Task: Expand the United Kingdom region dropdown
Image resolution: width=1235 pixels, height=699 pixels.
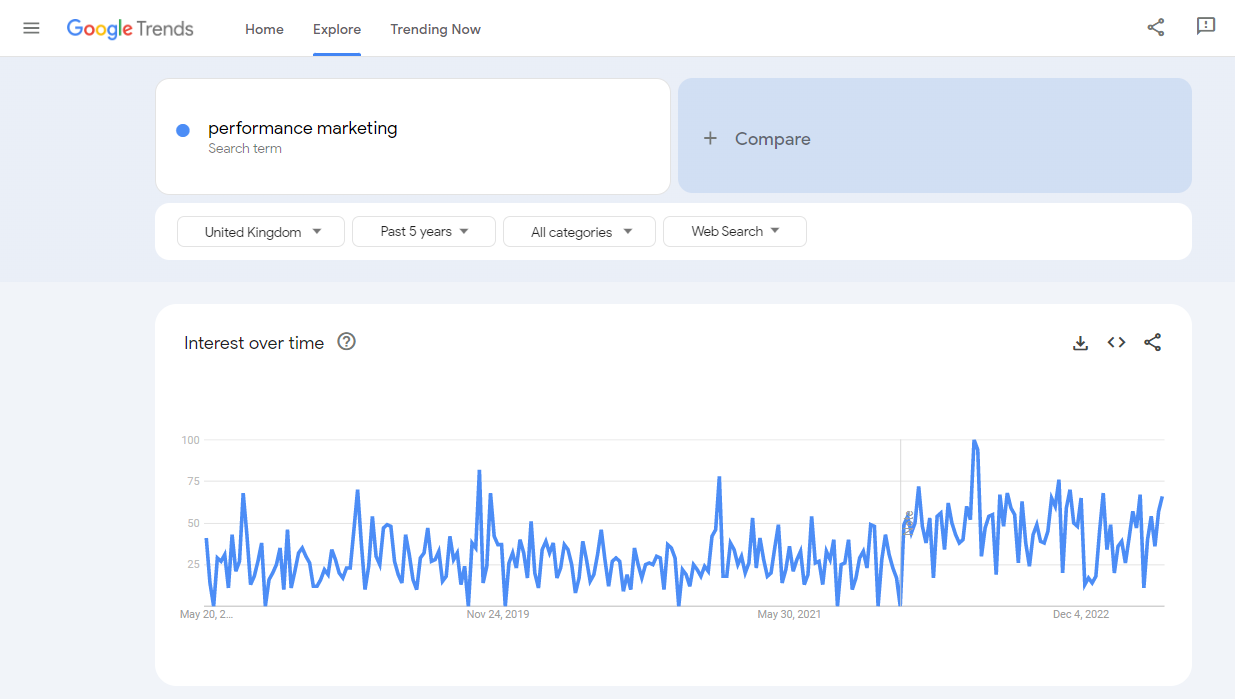Action: pos(261,232)
